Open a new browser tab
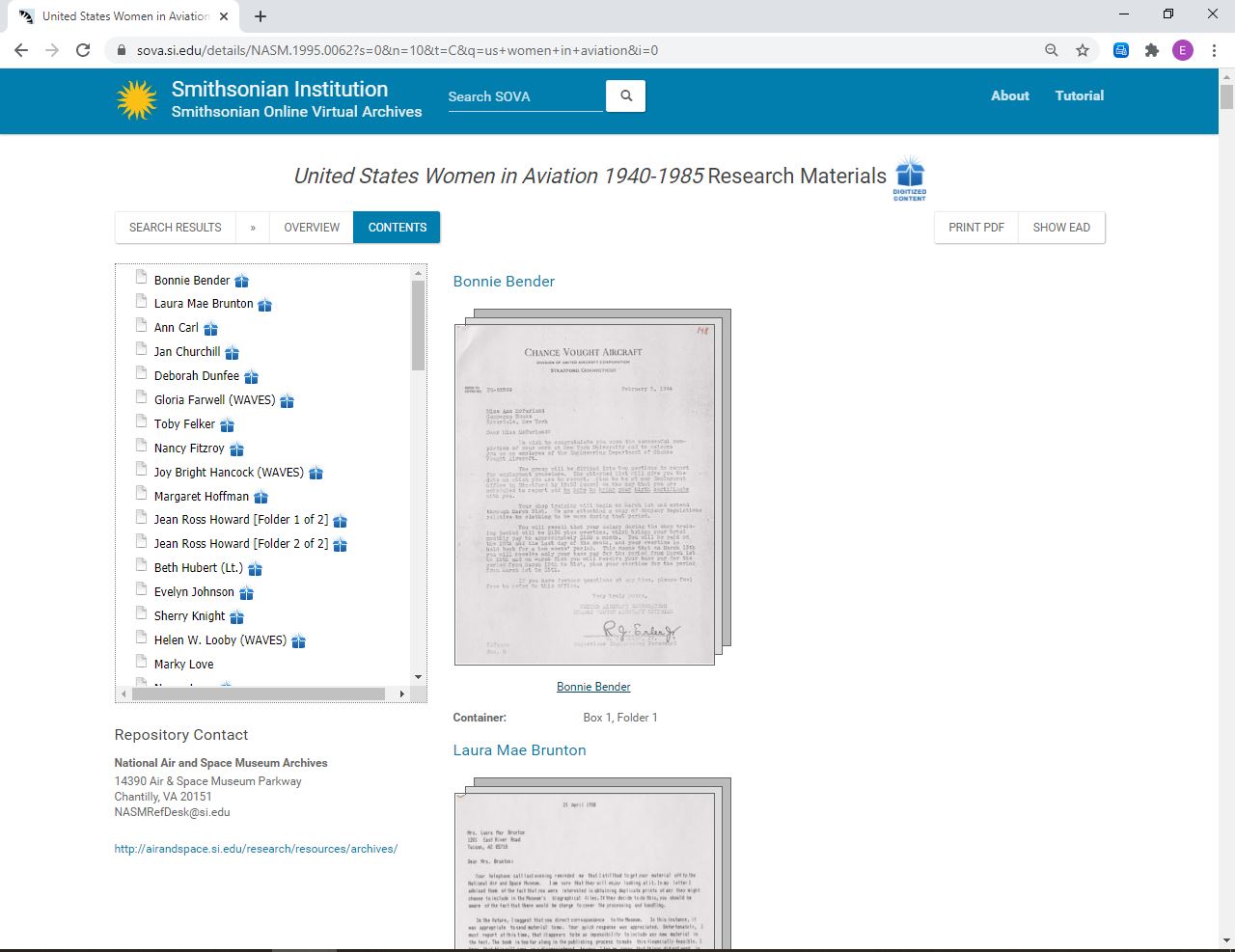The image size is (1235, 952). tap(261, 16)
